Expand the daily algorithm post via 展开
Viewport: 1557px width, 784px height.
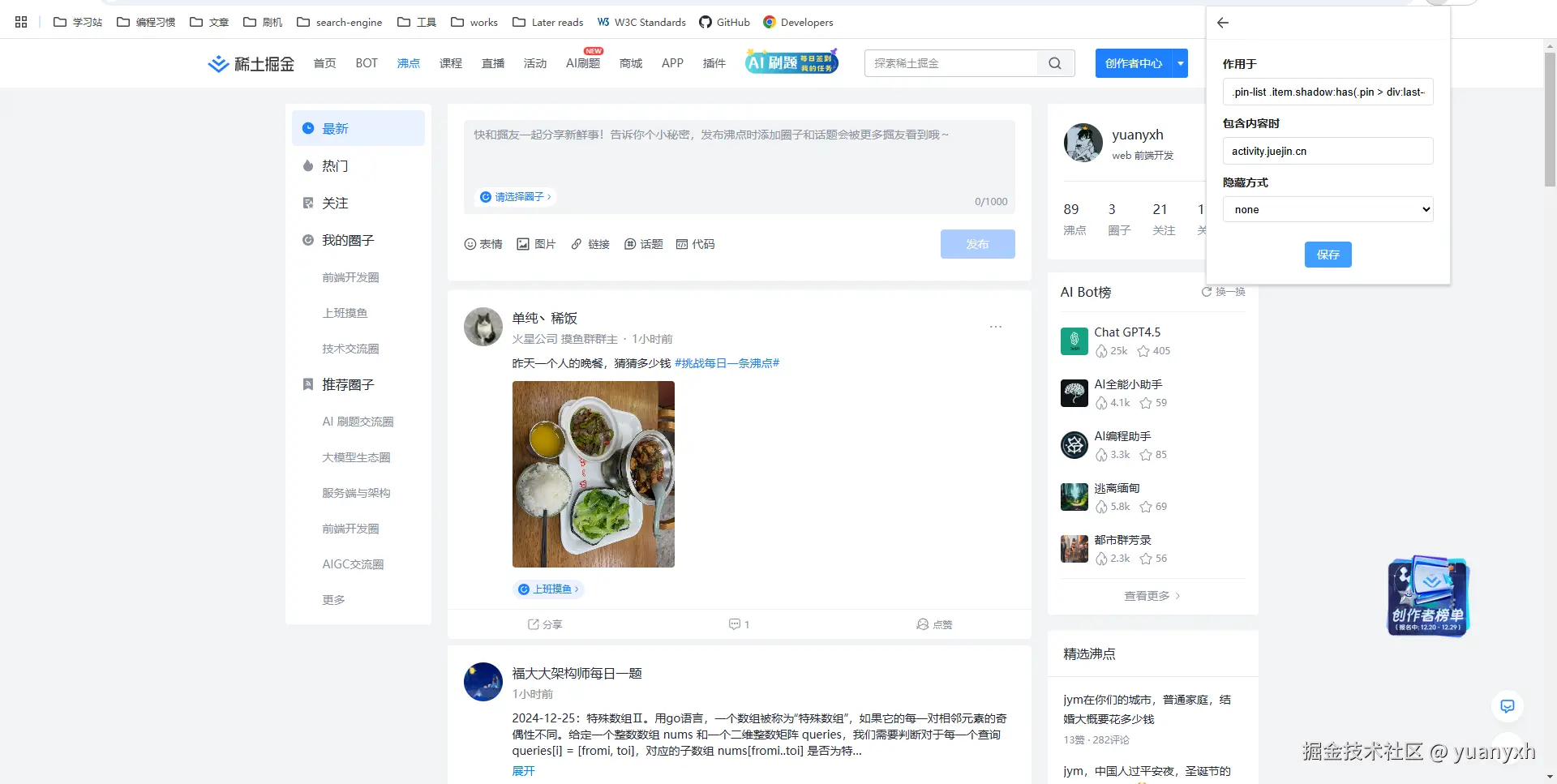(523, 771)
